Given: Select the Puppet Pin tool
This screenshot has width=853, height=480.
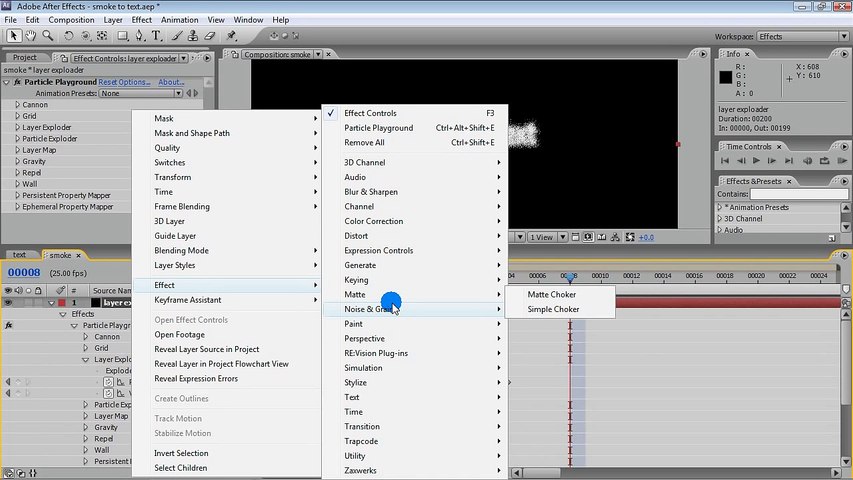Looking at the screenshot, I should pyautogui.click(x=231, y=36).
